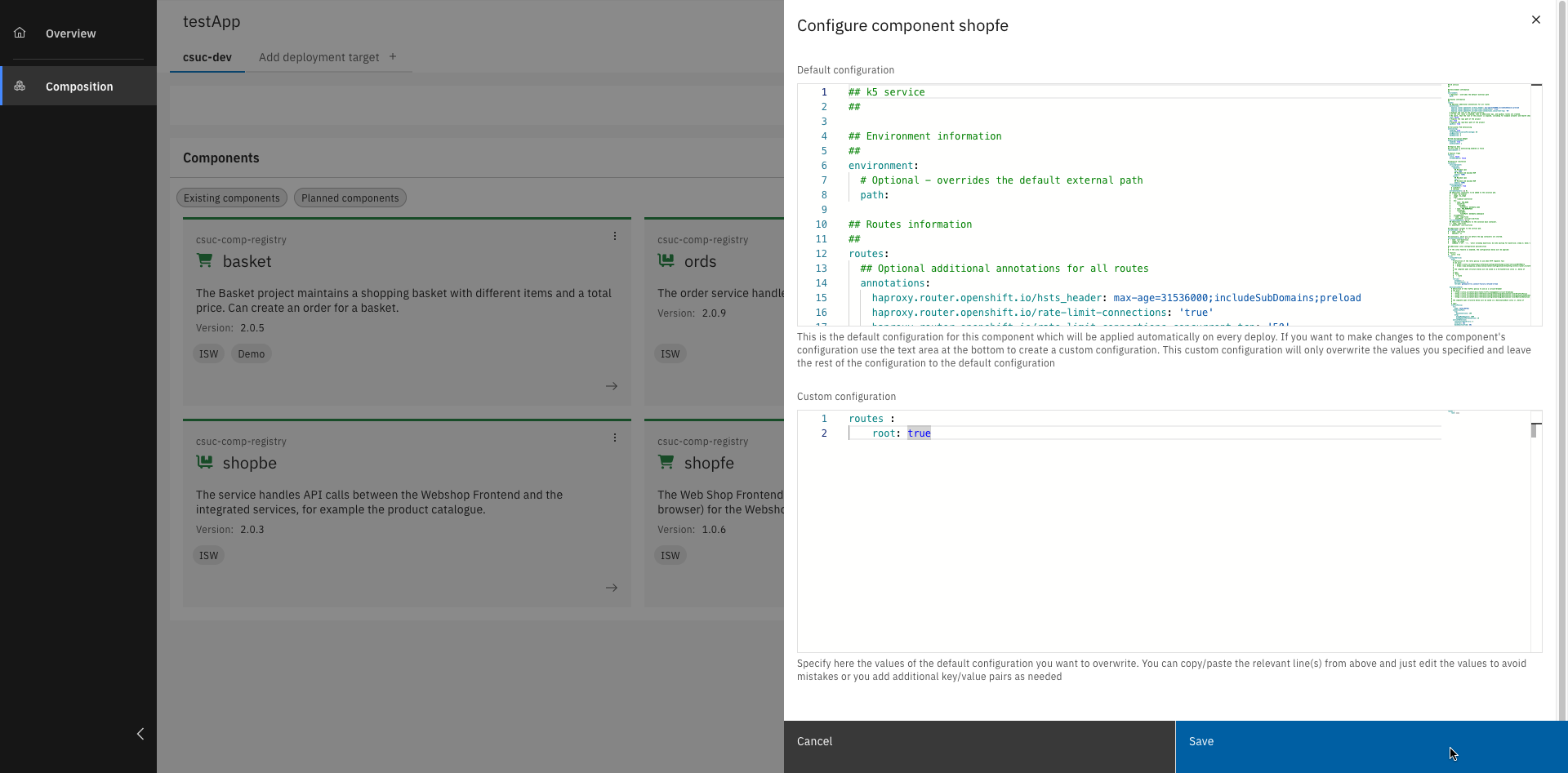Click the shopping cart icon beside basket

coord(203,260)
